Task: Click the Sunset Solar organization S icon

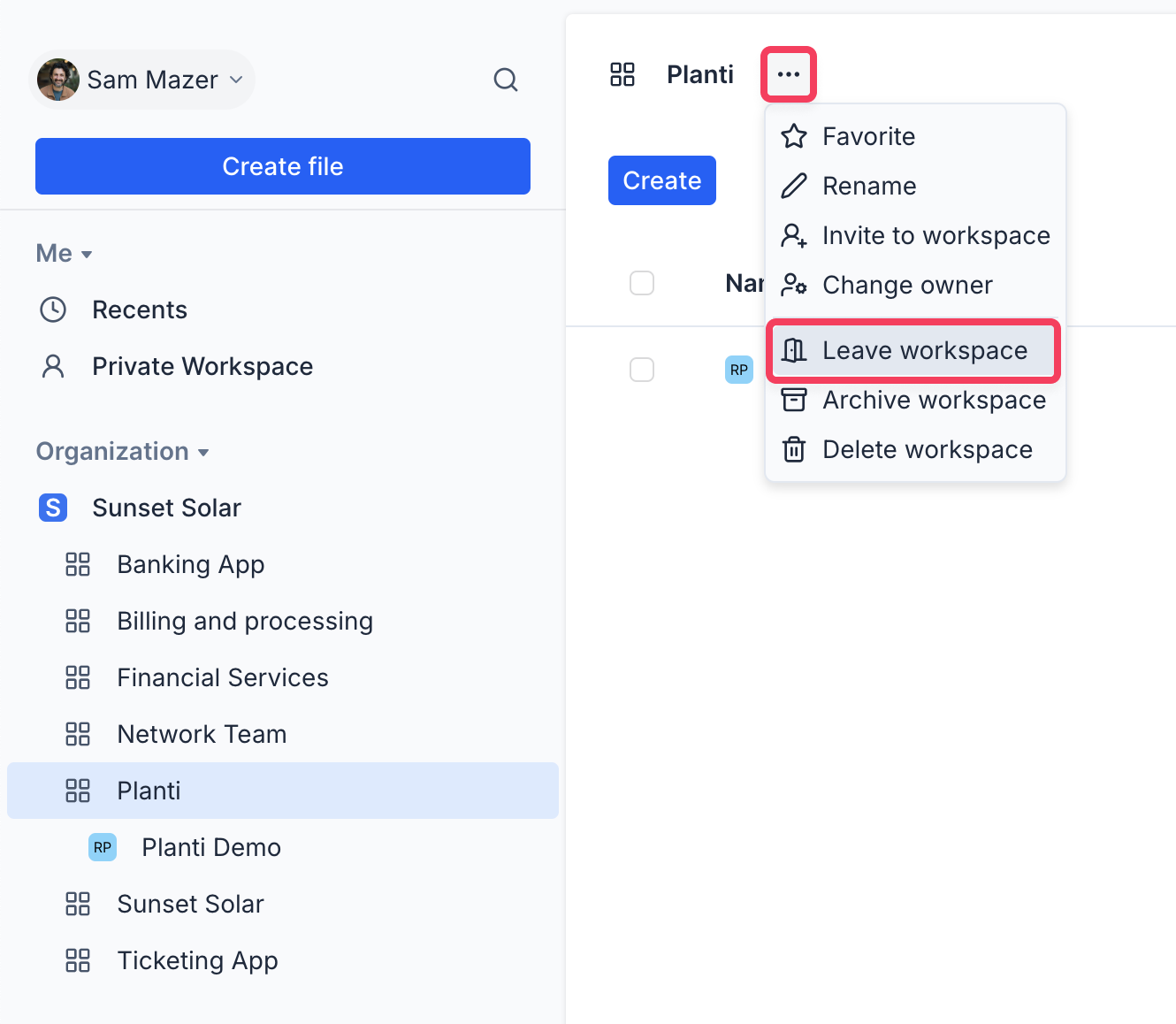Action: (53, 508)
